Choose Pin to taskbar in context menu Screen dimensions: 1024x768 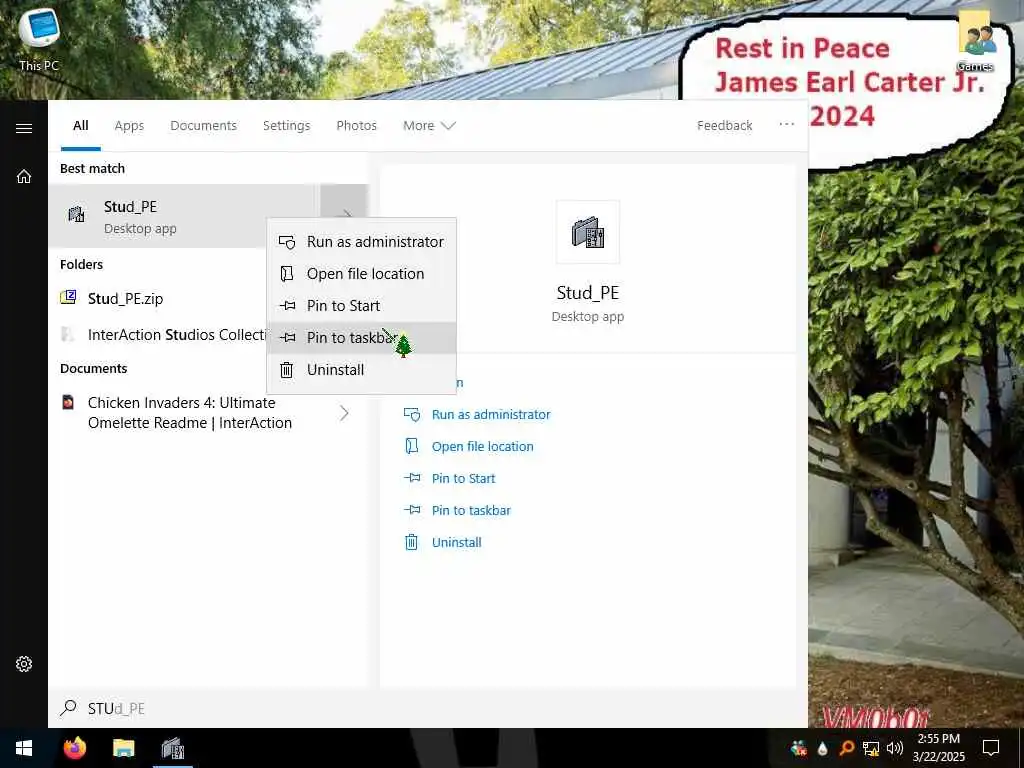click(x=361, y=338)
